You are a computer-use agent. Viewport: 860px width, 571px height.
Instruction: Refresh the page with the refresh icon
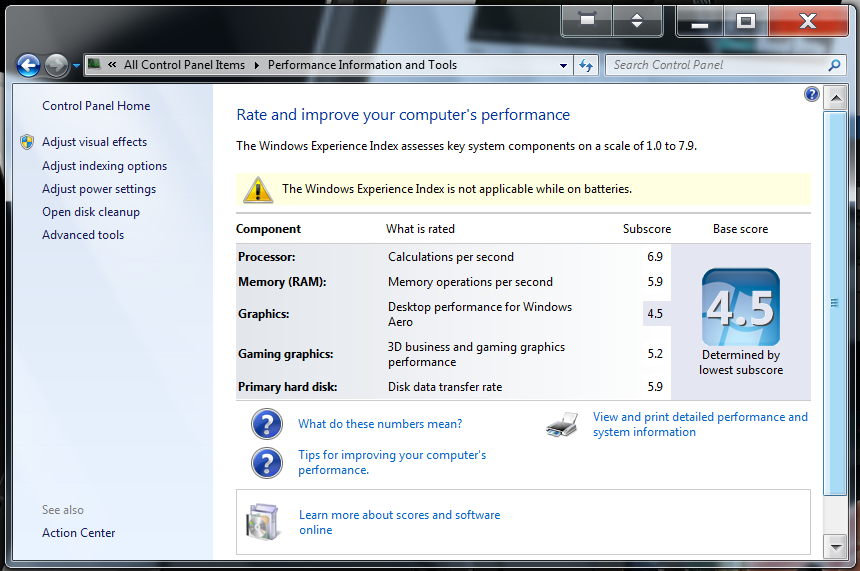tap(586, 65)
